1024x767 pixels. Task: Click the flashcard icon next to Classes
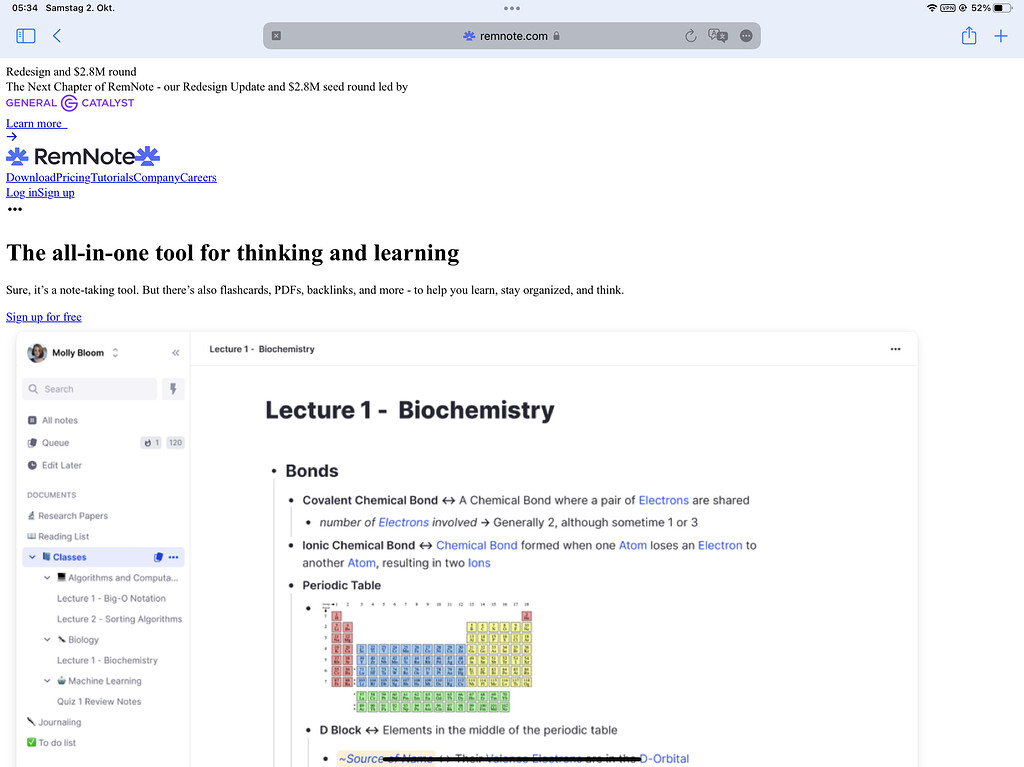click(157, 557)
